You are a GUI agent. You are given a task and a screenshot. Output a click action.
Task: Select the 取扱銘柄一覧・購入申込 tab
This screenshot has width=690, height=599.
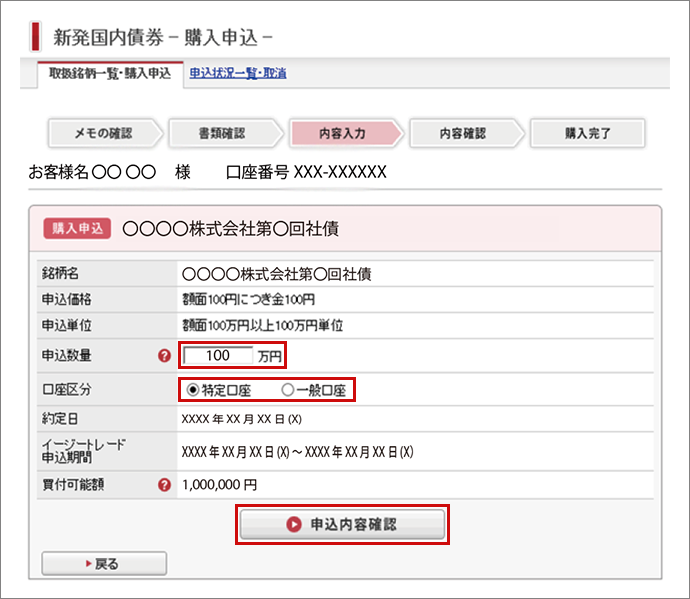click(x=110, y=73)
